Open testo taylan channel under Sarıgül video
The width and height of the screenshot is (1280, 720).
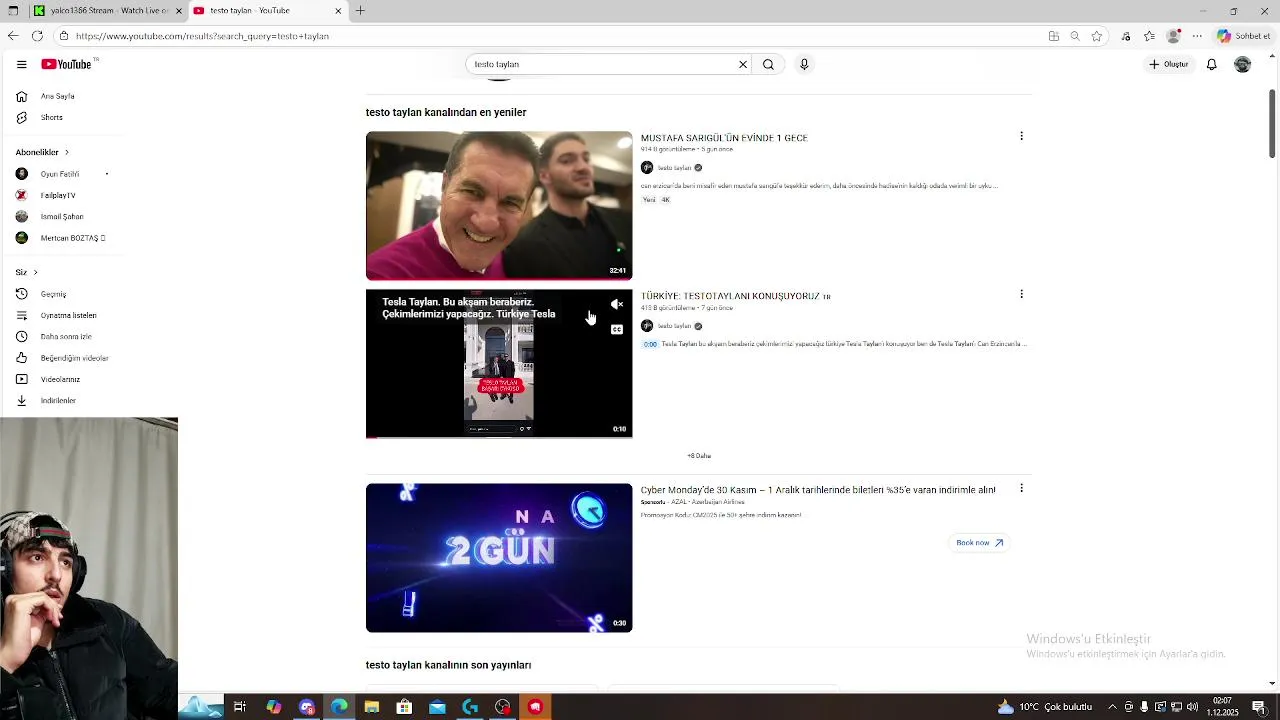point(674,168)
